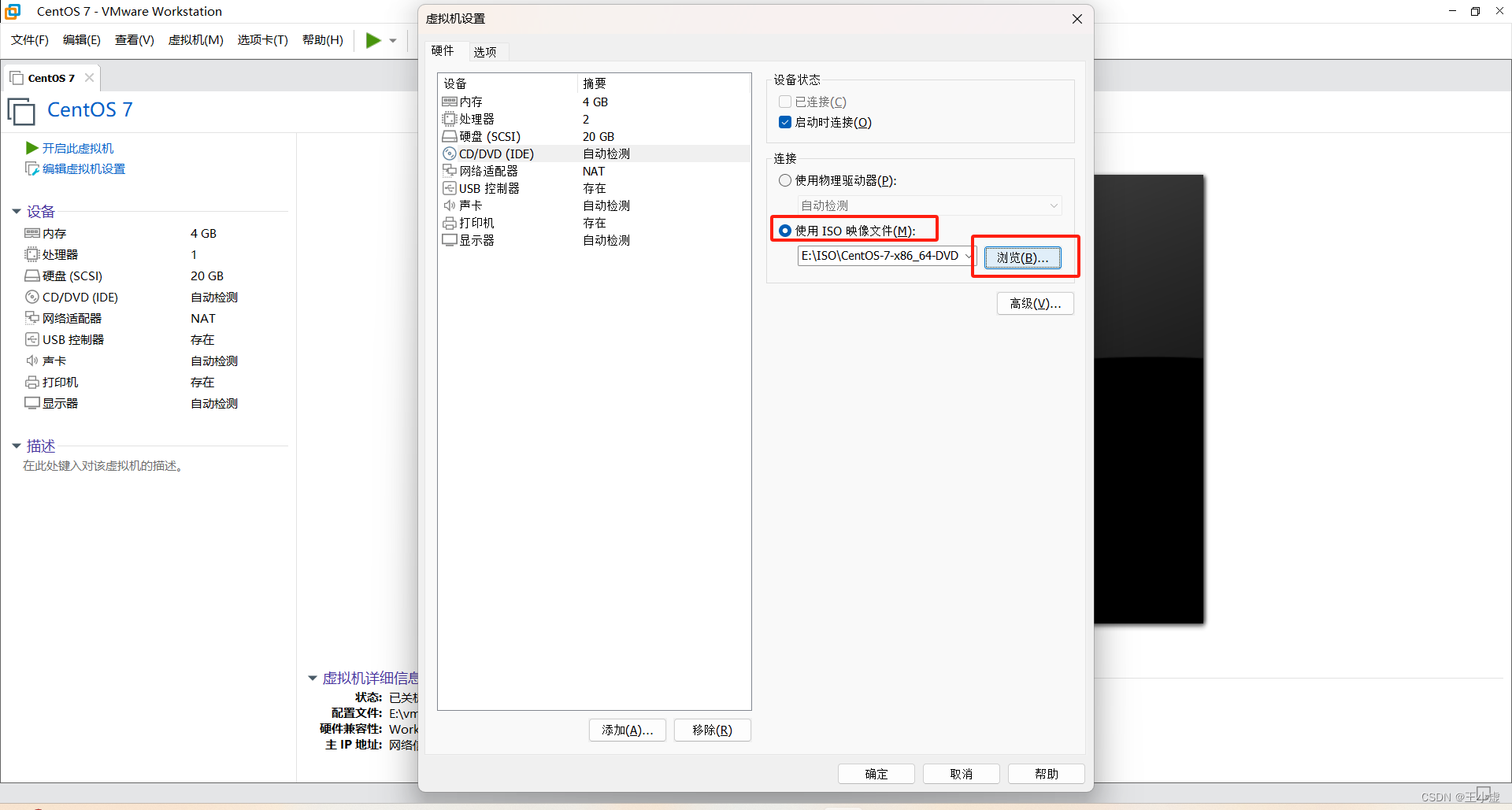Click the 'NAT' network summary in dialog list
Screen dimensions: 1512x810
[594, 171]
